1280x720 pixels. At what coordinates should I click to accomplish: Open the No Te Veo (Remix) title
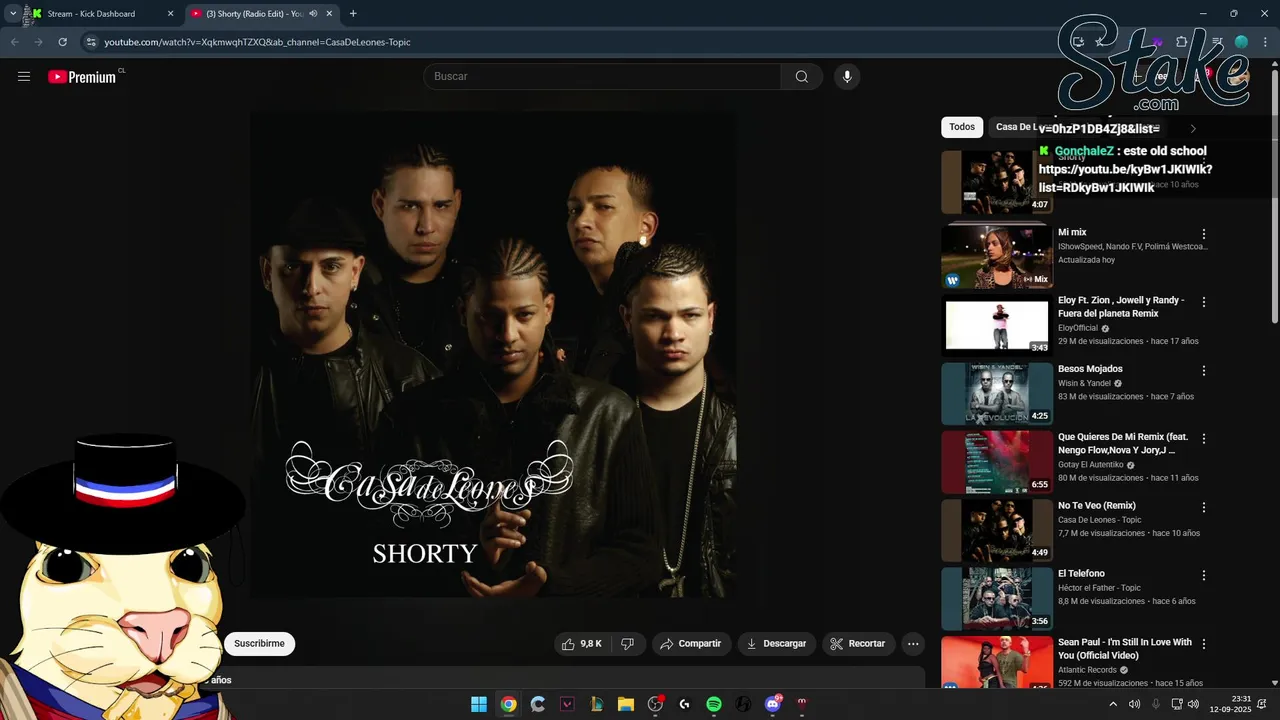[x=1097, y=506]
